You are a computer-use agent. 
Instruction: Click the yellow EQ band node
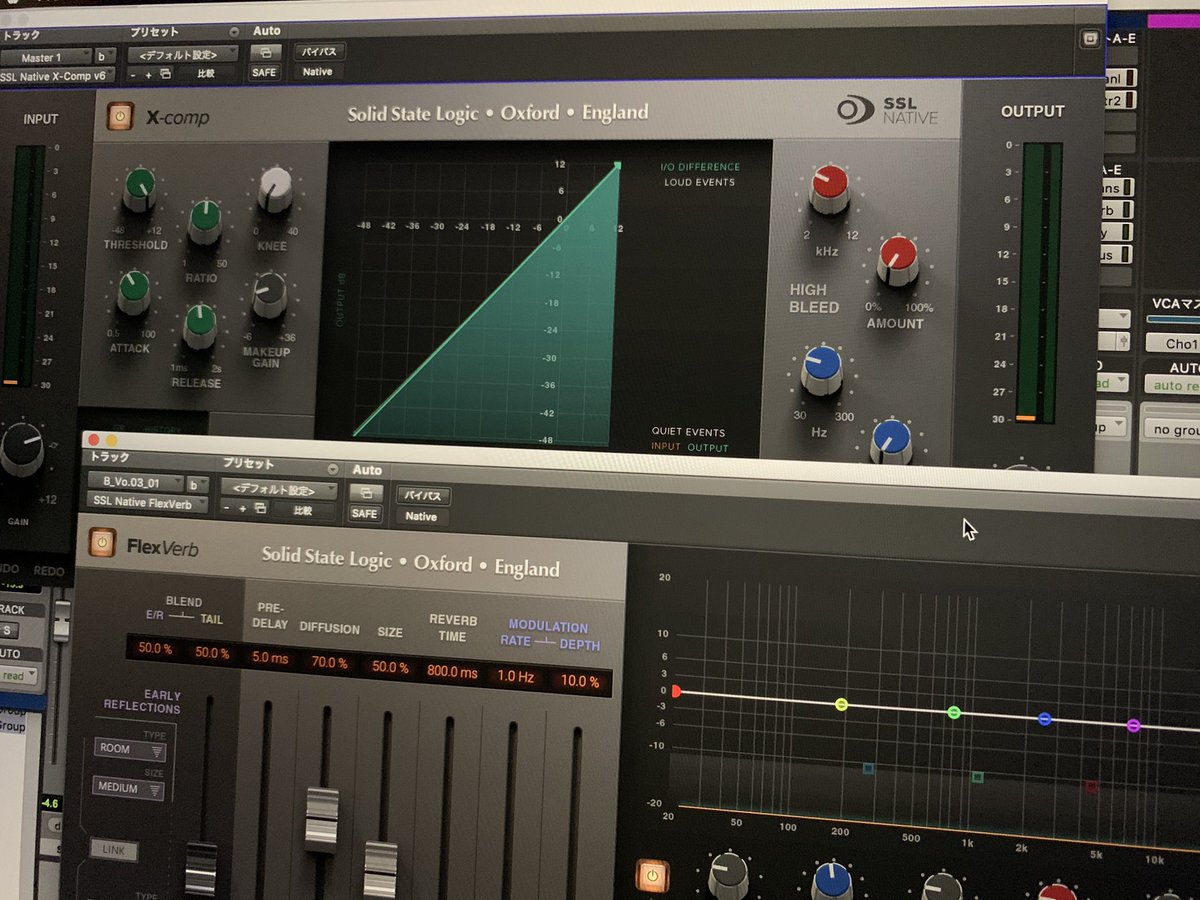pos(842,705)
